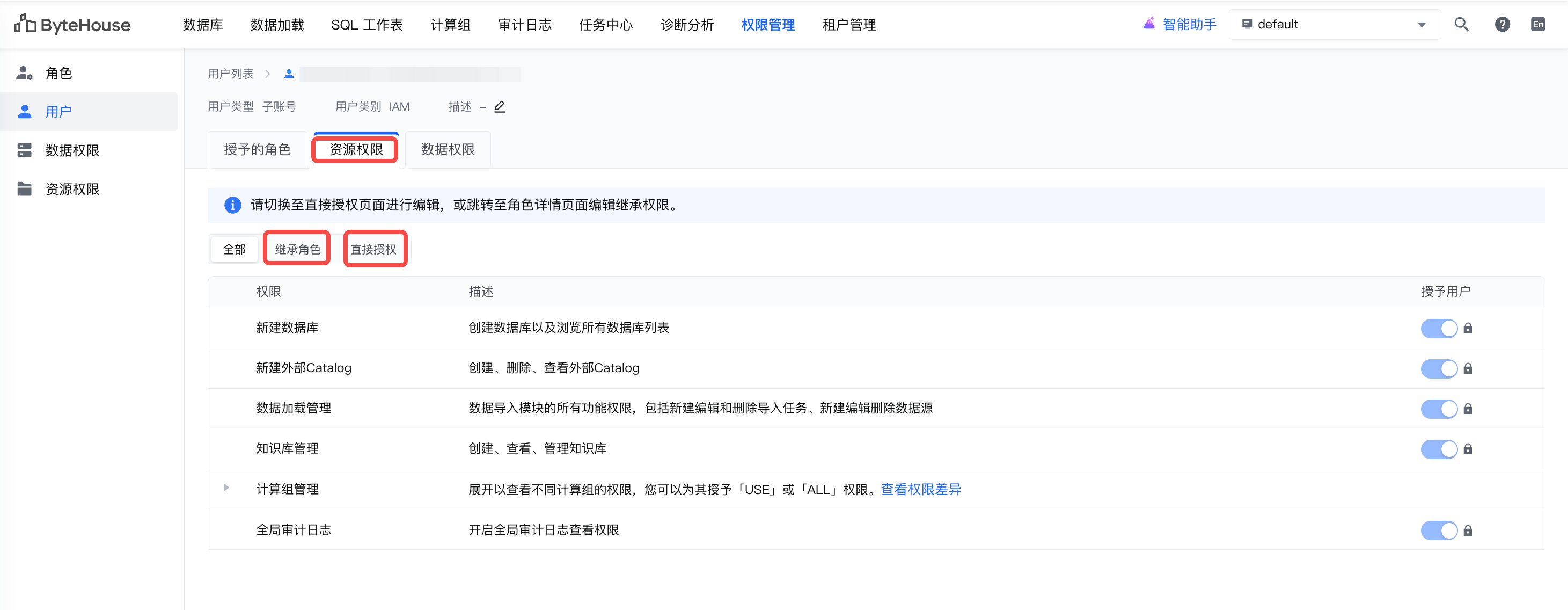This screenshot has width=1568, height=610.
Task: Click the 用户列表 breadcrumb
Action: point(230,74)
